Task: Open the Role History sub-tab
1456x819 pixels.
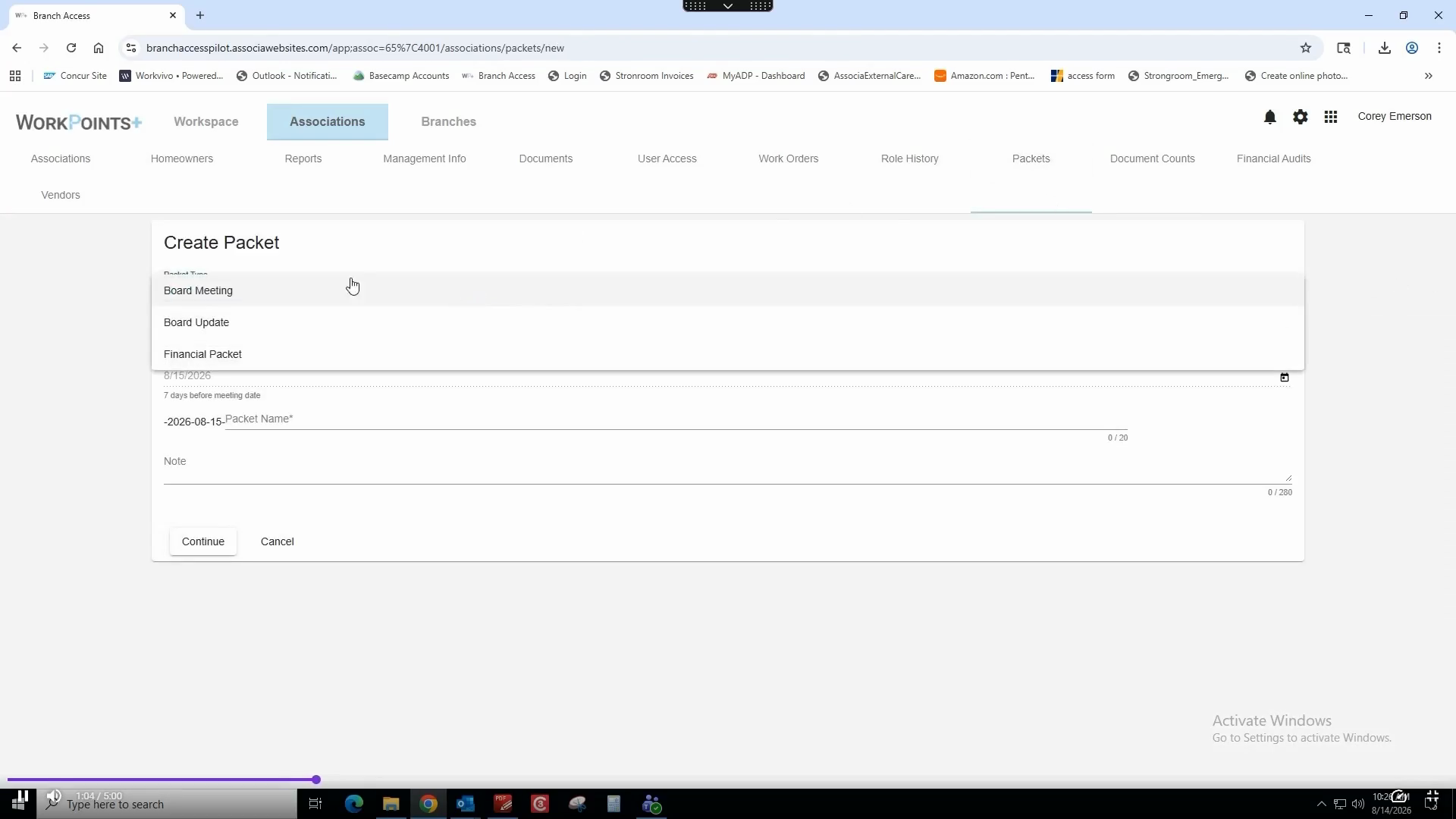Action: pos(910,158)
